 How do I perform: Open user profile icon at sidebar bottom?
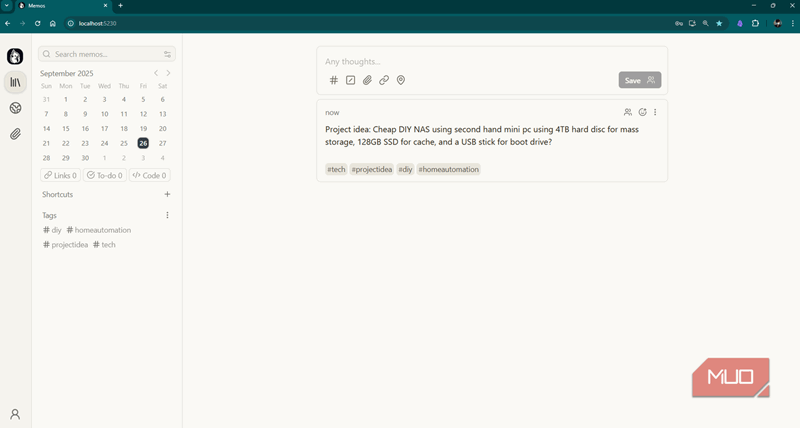click(x=15, y=414)
